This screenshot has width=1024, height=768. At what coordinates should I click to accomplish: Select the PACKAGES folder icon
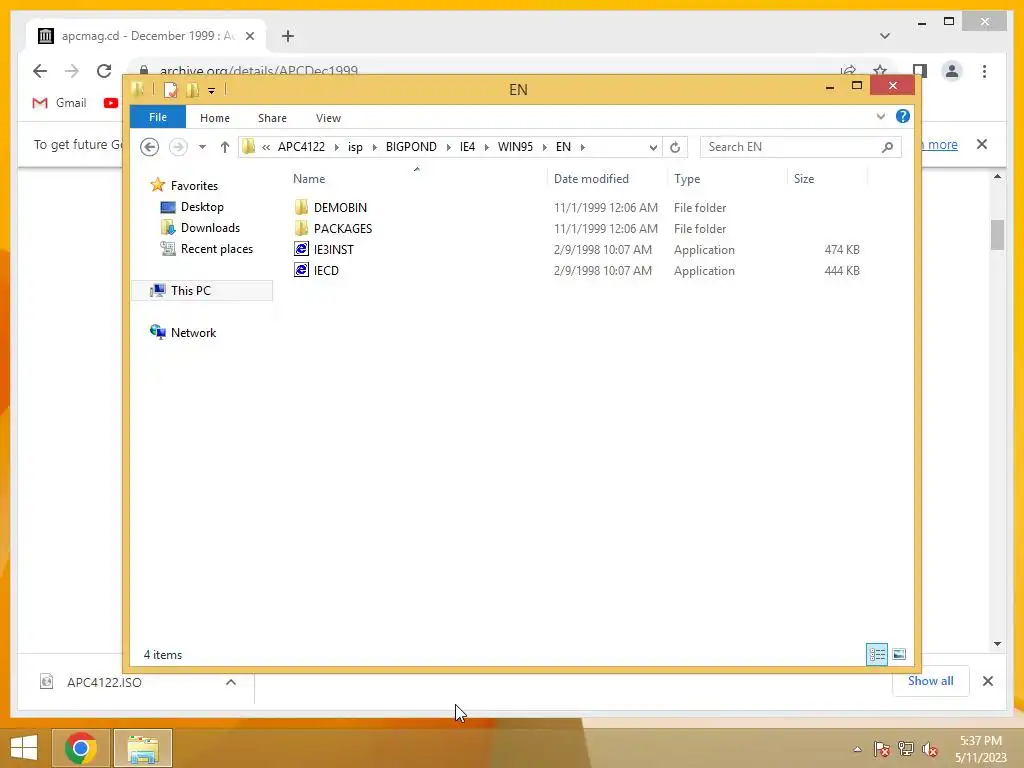301,229
